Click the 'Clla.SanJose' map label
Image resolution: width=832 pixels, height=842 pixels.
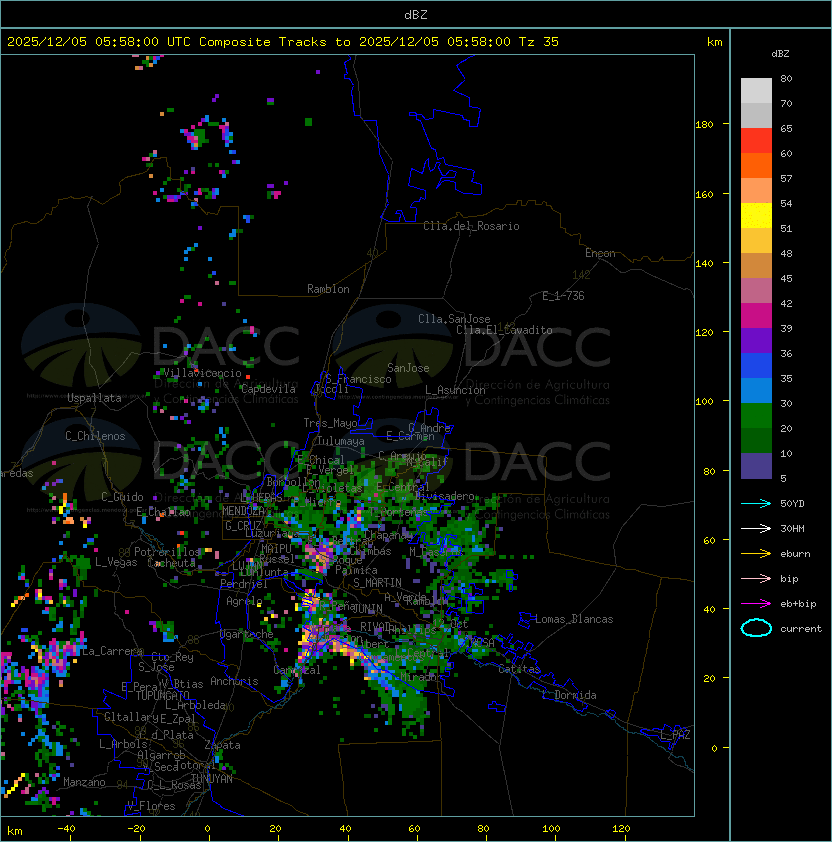(454, 319)
